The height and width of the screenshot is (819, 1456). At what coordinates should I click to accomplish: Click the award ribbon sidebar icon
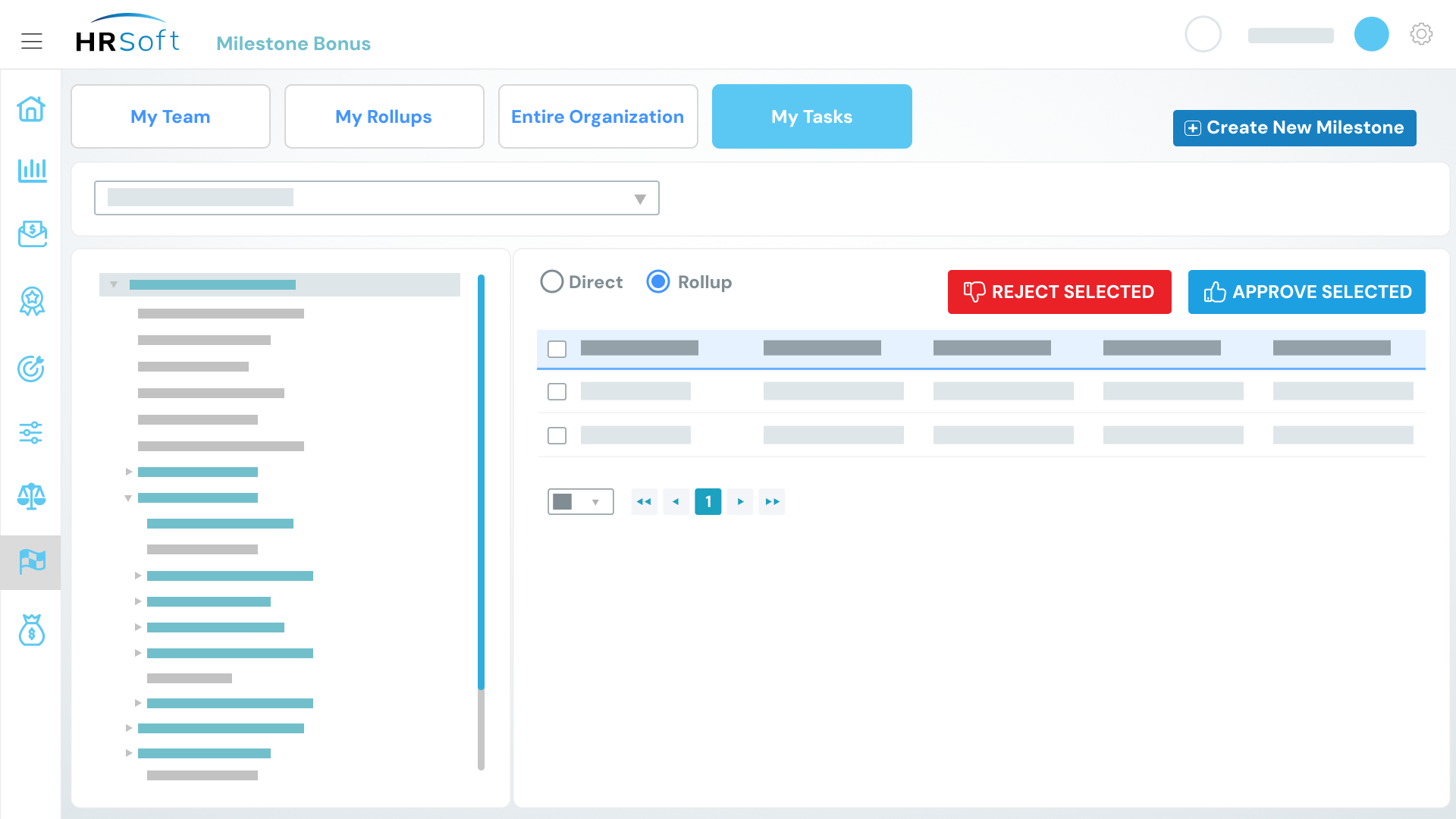point(31,301)
